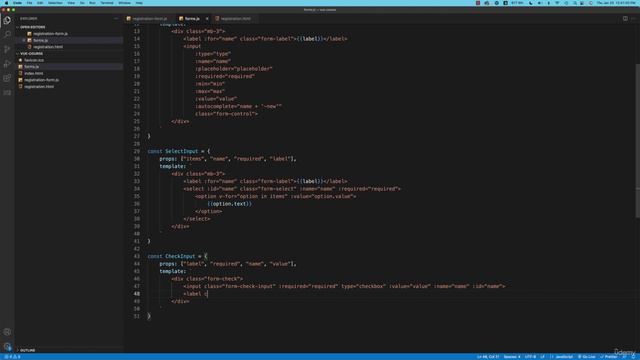Open the Run and Debug view
Image resolution: width=640 pixels, height=360 pixels.
pyautogui.click(x=7, y=64)
